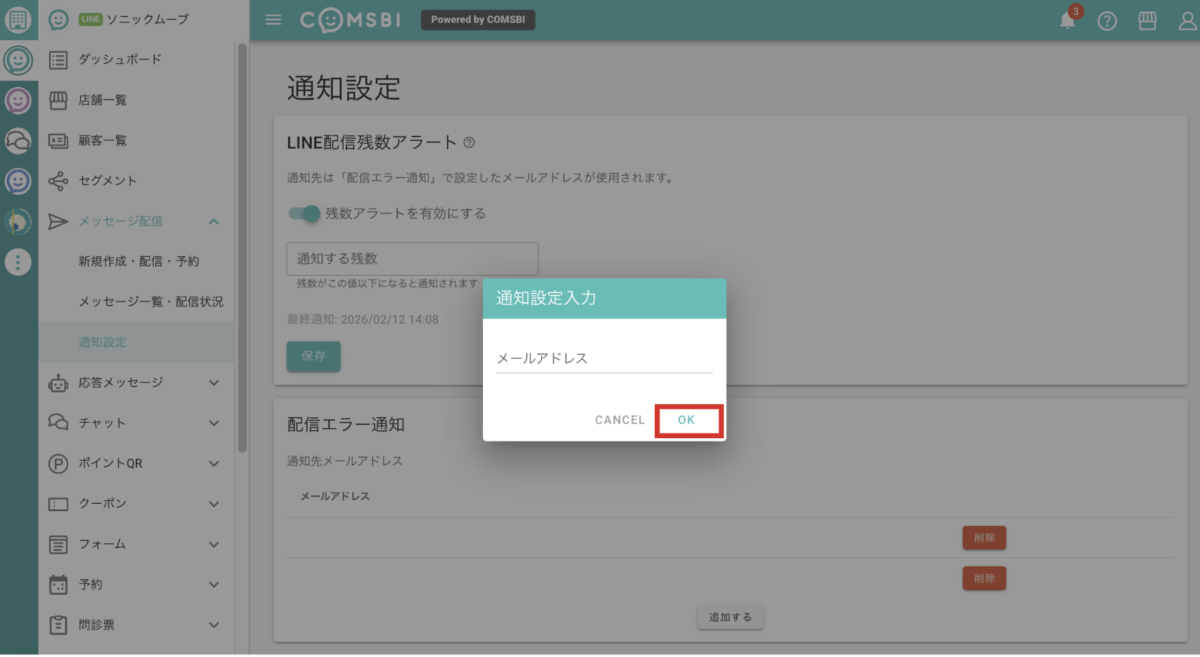This screenshot has width=1200, height=657.
Task: Go to 顧客一覧 in sidebar
Action: point(103,141)
